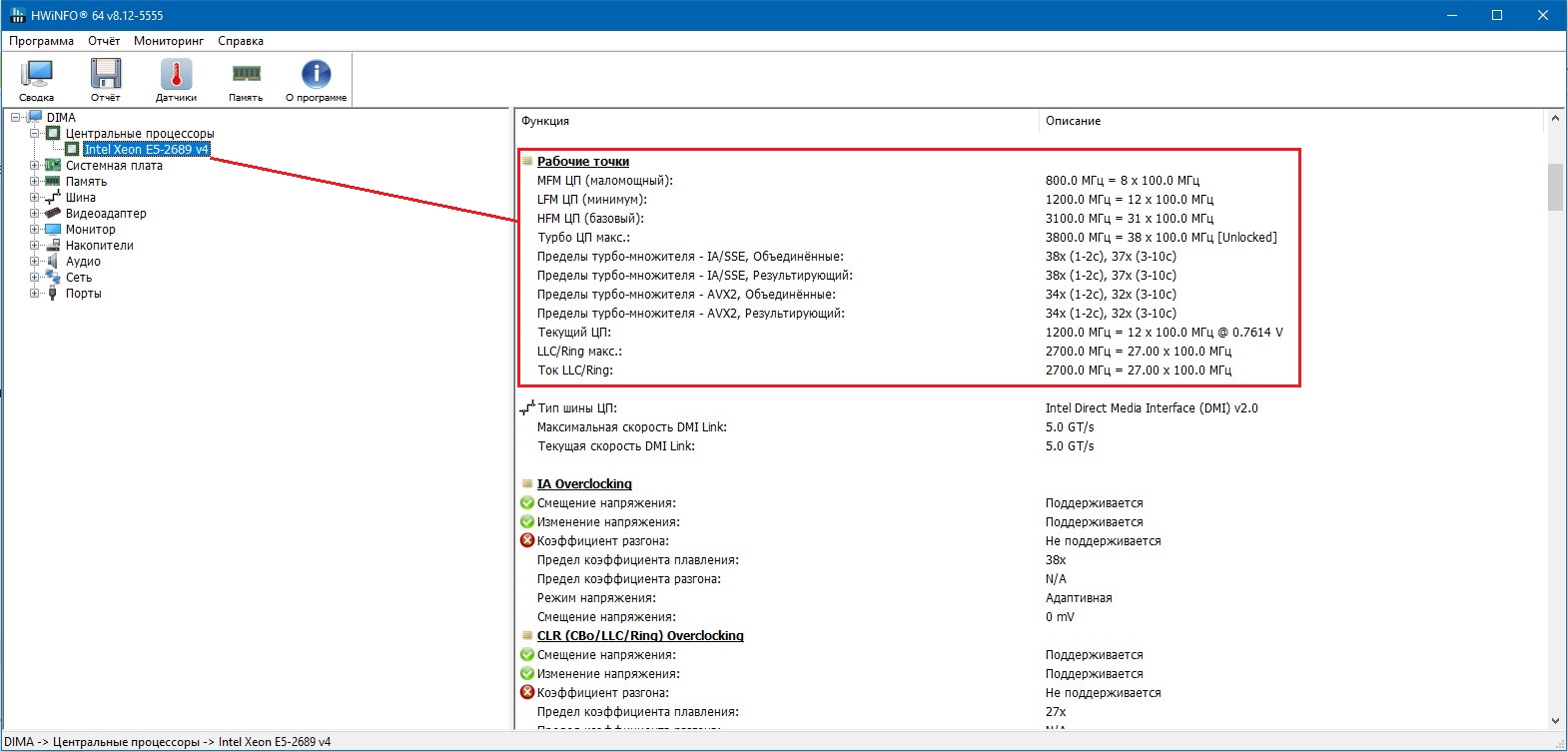1568x752 pixels.
Task: Click the Порты ports icon in tree
Action: (x=53, y=293)
